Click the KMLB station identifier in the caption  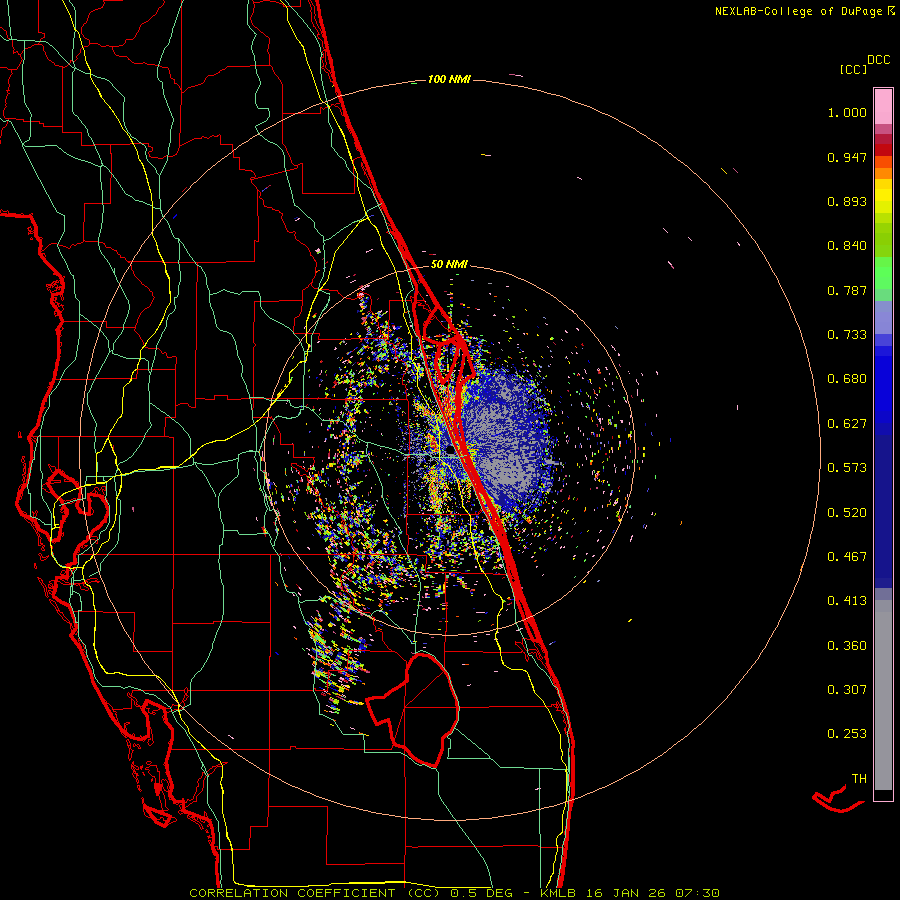pyautogui.click(x=560, y=893)
